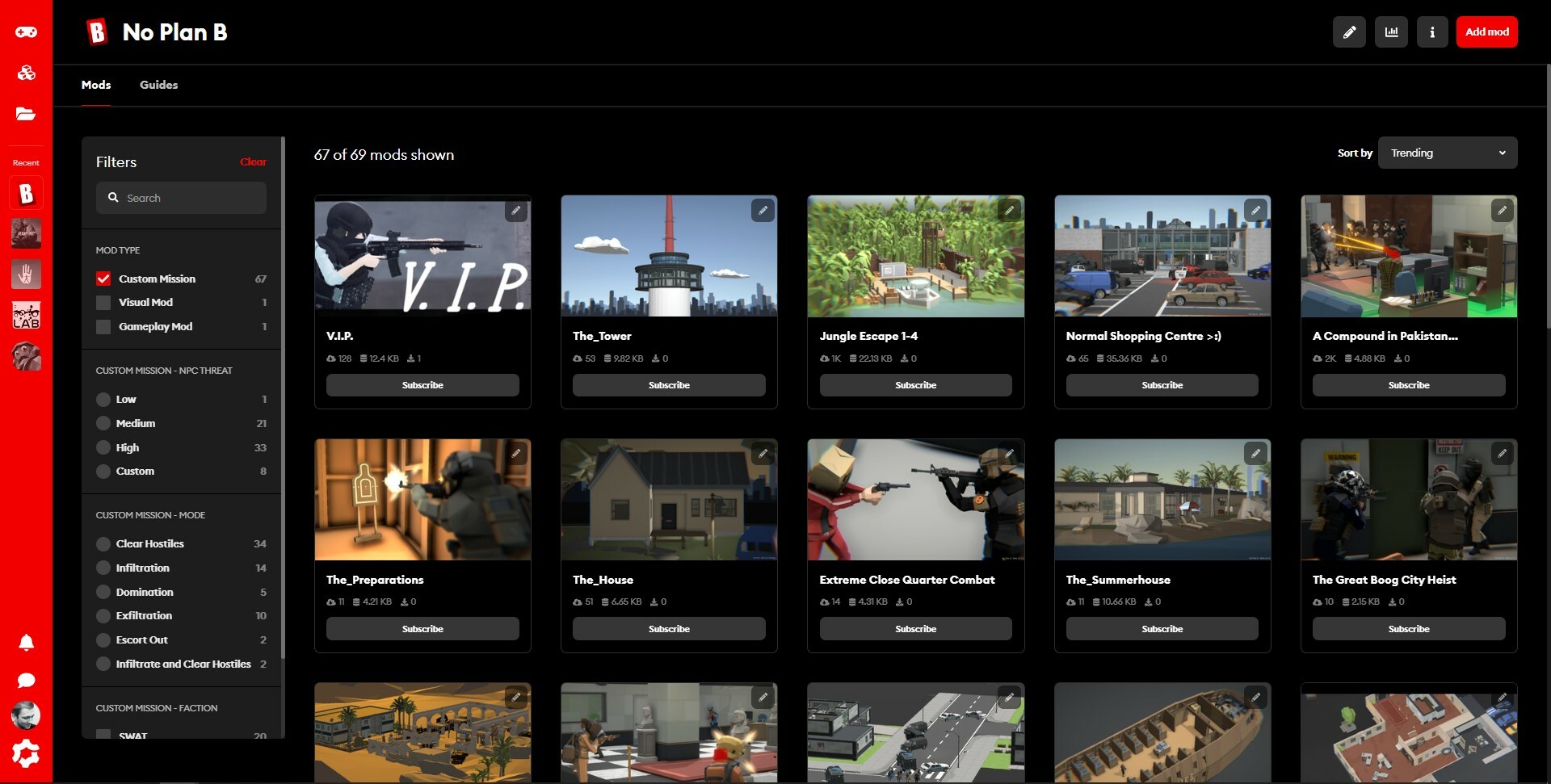Screen dimensions: 1551x784
Task: Subscribe to The_Preparations mod
Action: click(x=422, y=629)
